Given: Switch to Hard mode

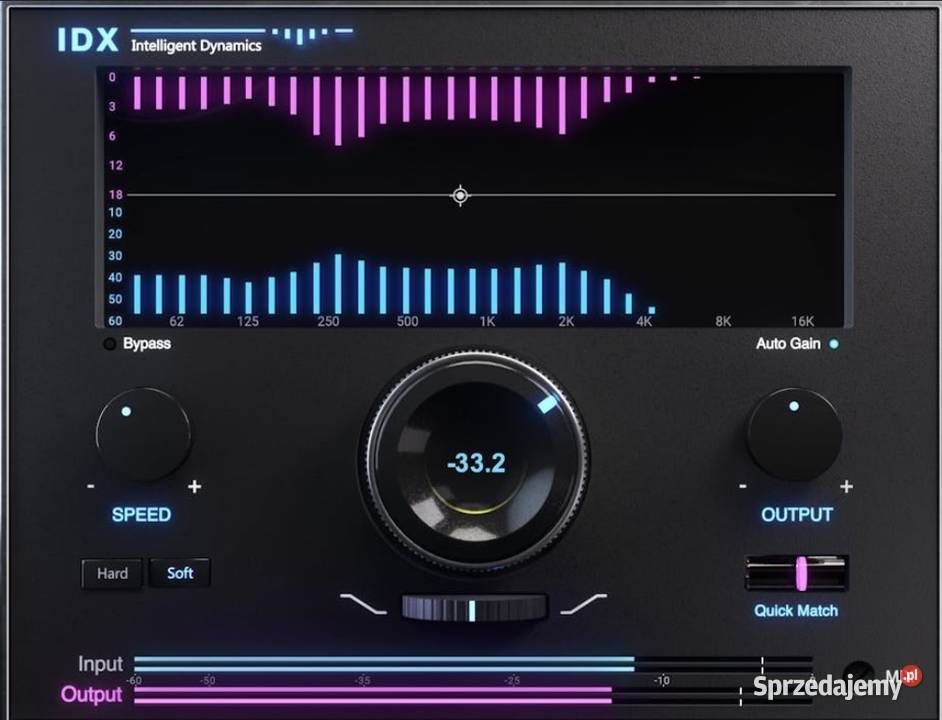Looking at the screenshot, I should coord(111,574).
